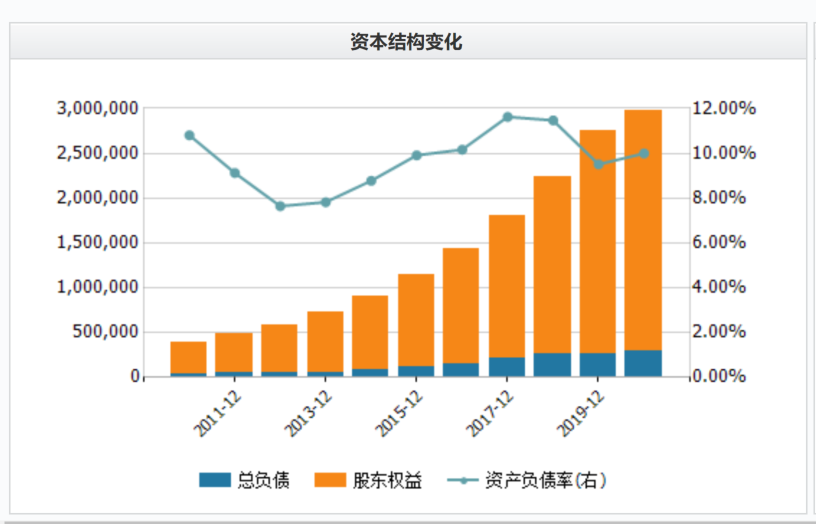Select the 2019-12 orange equity bar
Screen dimensions: 816x524
pyautogui.click(x=597, y=241)
